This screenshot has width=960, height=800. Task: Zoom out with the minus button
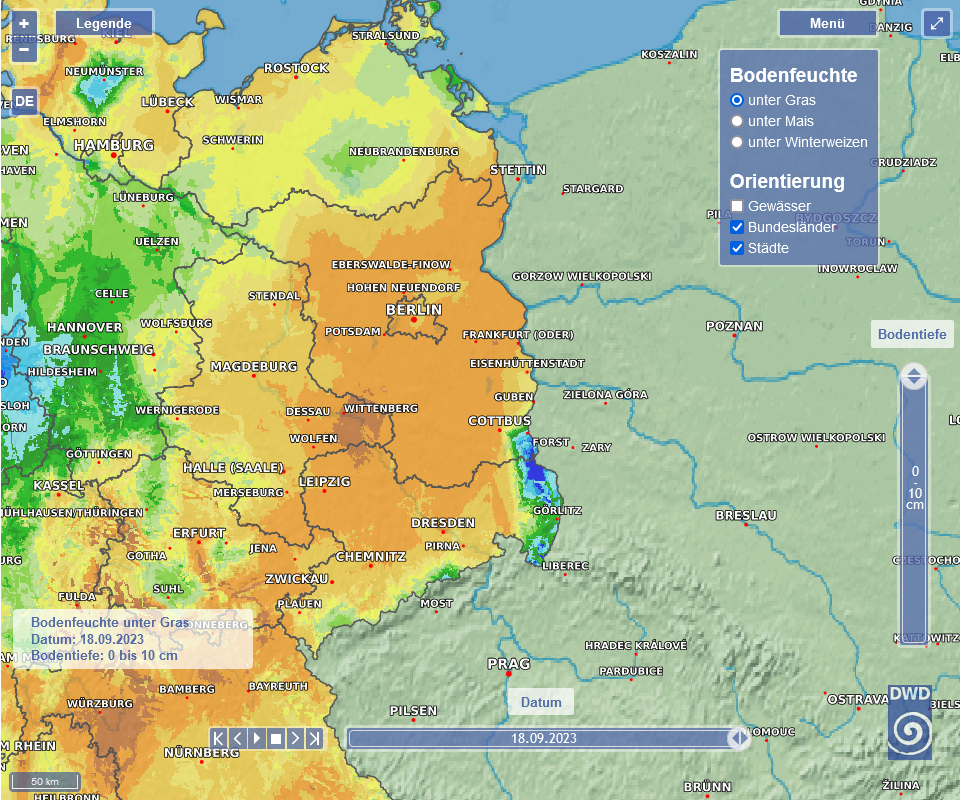(24, 48)
